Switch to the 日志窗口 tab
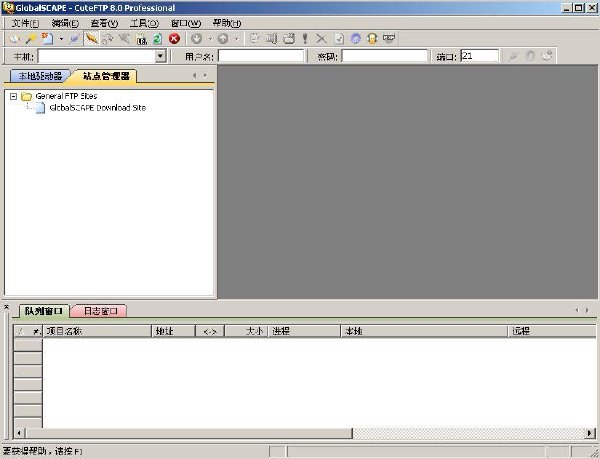Image resolution: width=600 pixels, height=459 pixels. [100, 311]
